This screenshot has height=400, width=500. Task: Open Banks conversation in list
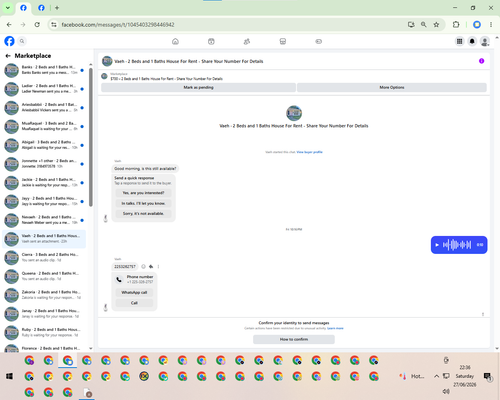(x=44, y=70)
